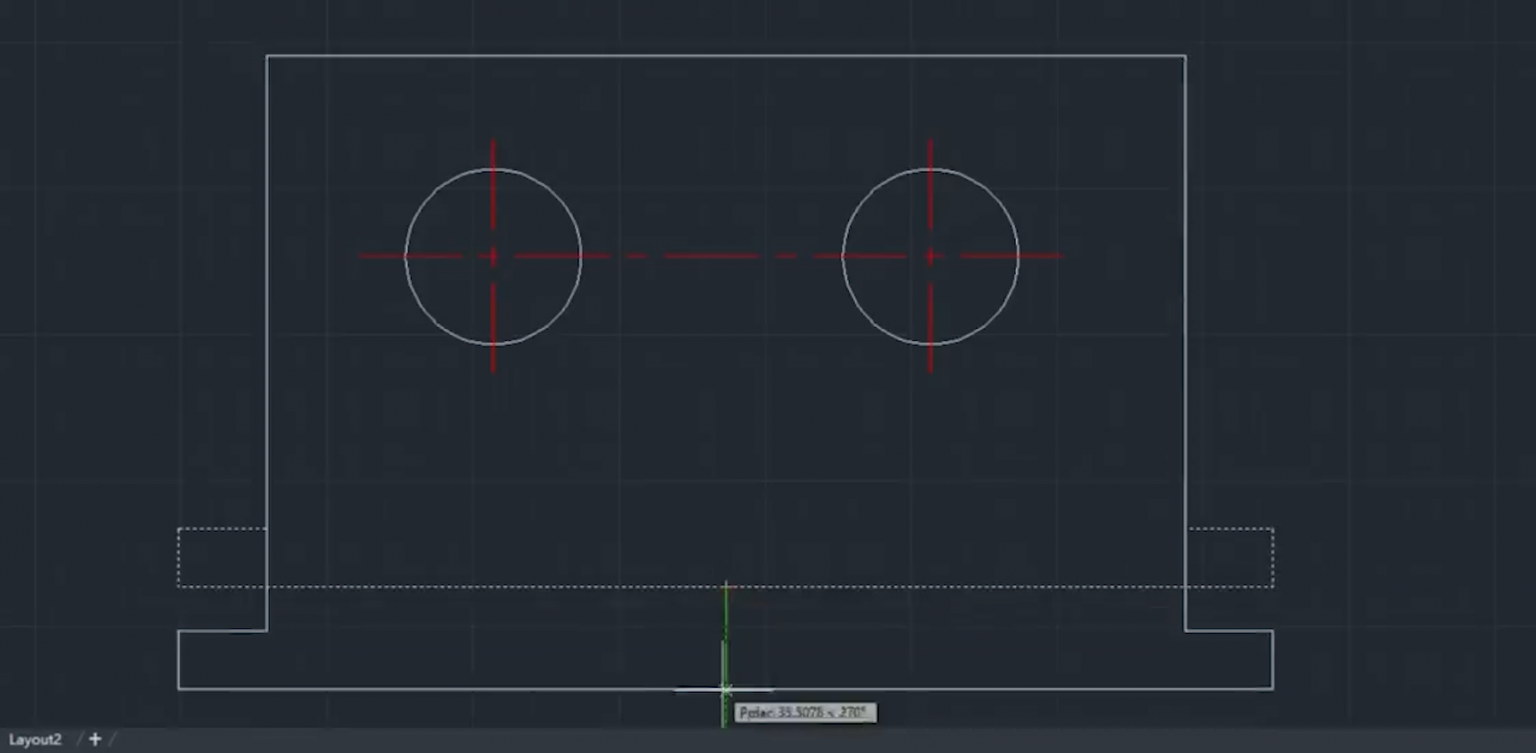
Task: Switch to the Layout2 tab
Action: click(x=34, y=739)
